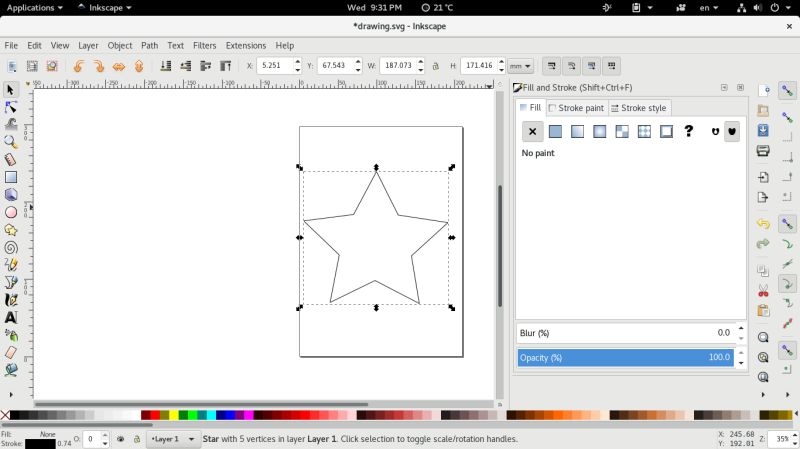This screenshot has width=800, height=449.
Task: Set fill to No paint (X)
Action: [532, 132]
